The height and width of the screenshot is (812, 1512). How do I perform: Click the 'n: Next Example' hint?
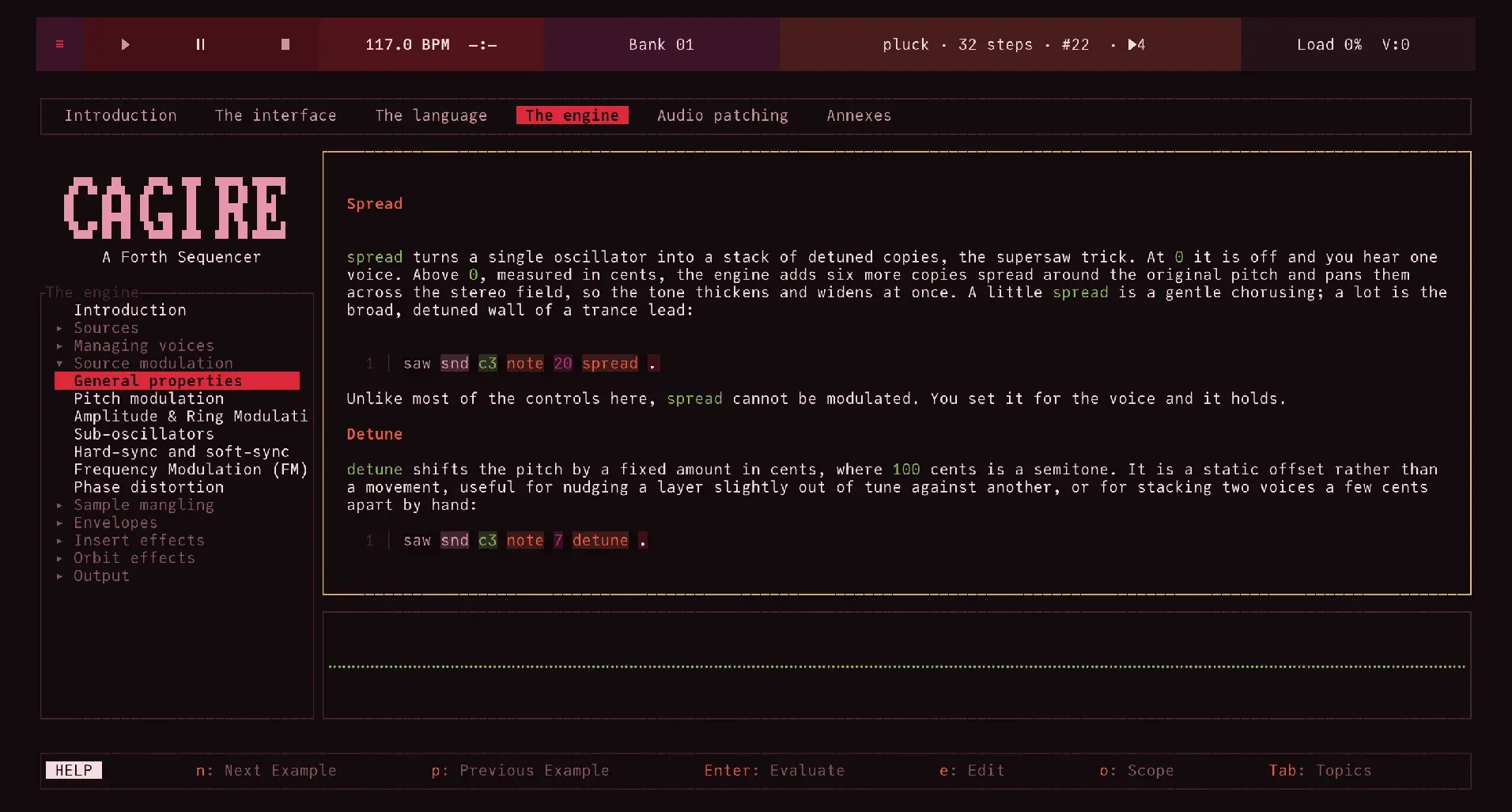[266, 770]
